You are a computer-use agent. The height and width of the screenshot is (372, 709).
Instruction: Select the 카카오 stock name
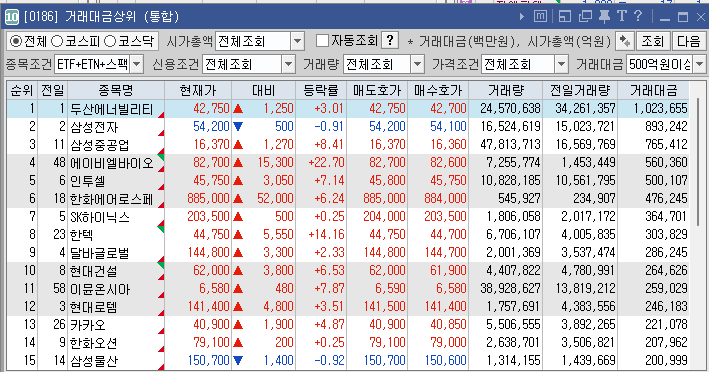pos(88,325)
